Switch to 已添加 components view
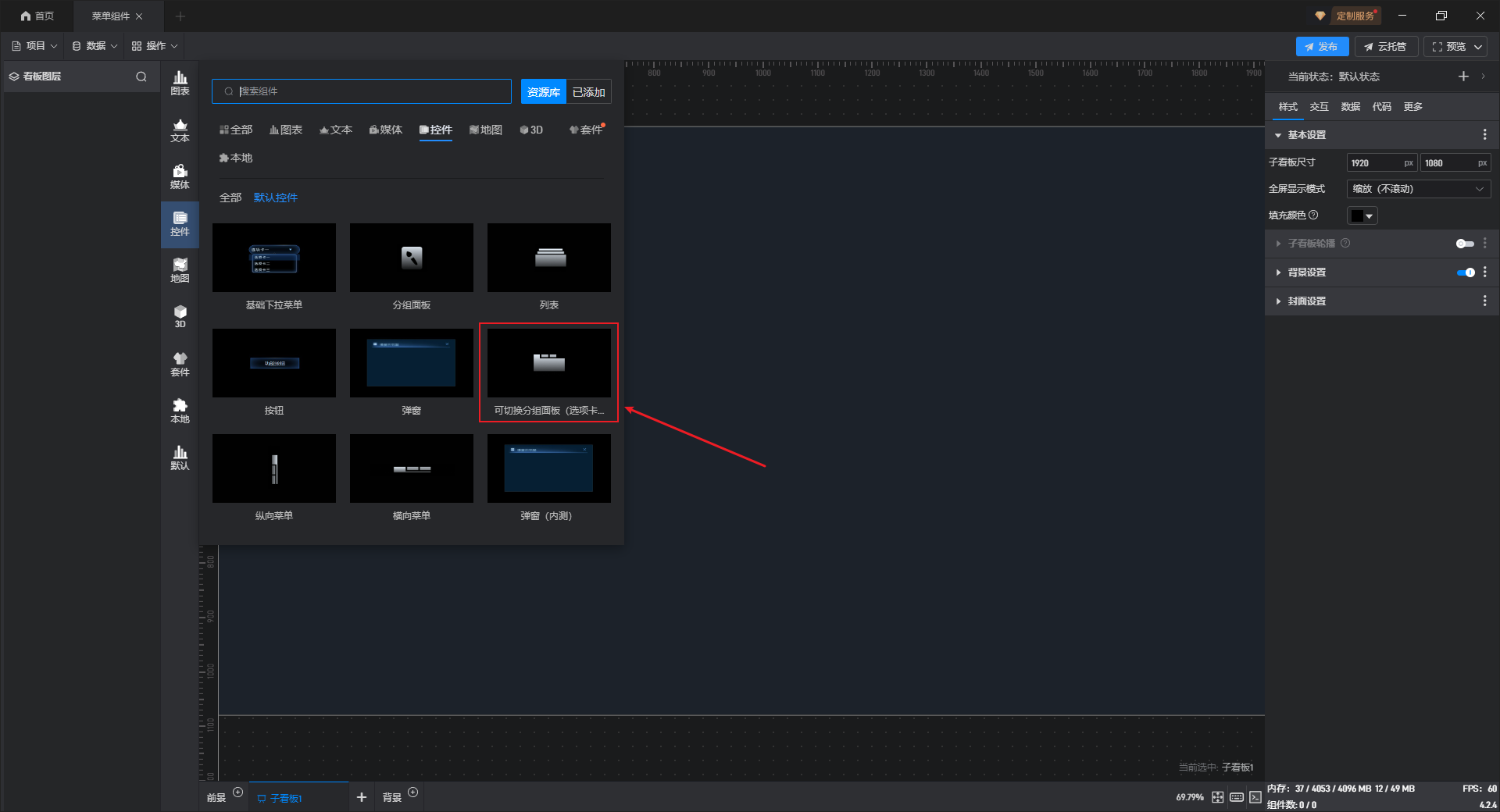1500x812 pixels. coord(588,92)
